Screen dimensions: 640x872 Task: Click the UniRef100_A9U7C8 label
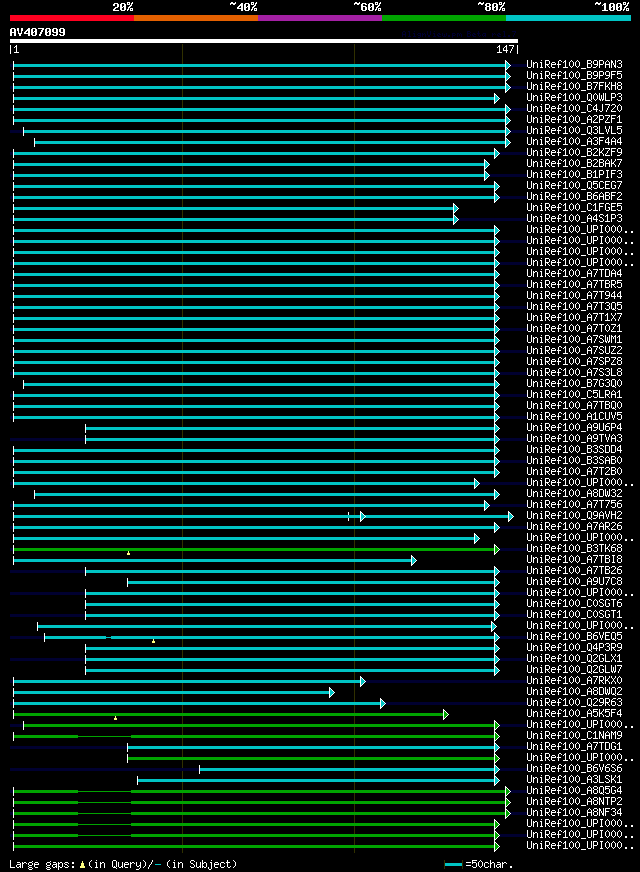[x=574, y=582]
